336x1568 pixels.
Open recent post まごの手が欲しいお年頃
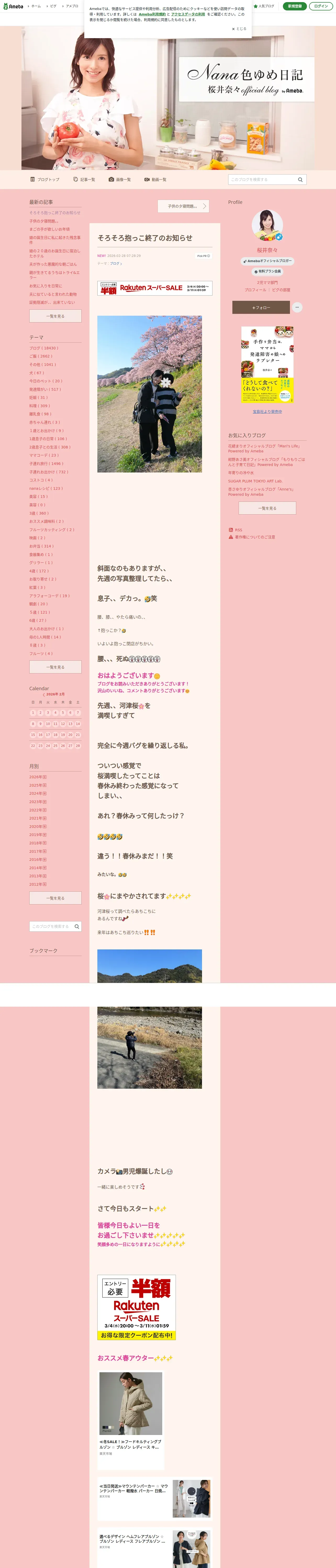click(x=49, y=229)
